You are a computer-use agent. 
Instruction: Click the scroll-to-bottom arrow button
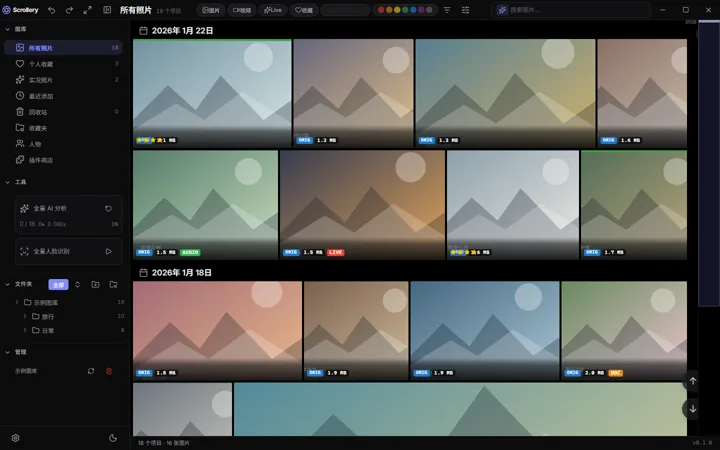[692, 409]
